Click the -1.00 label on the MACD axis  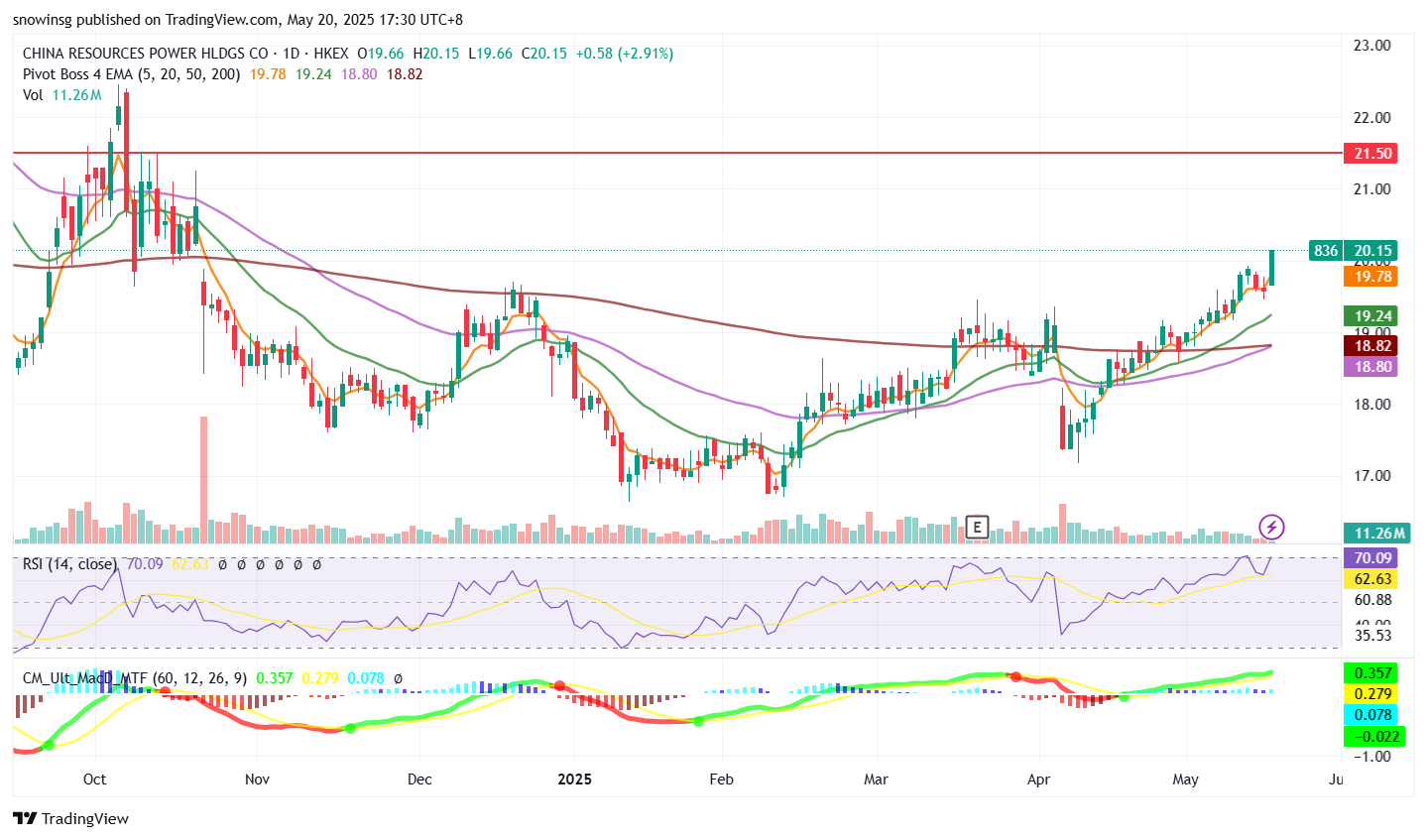pyautogui.click(x=1372, y=757)
